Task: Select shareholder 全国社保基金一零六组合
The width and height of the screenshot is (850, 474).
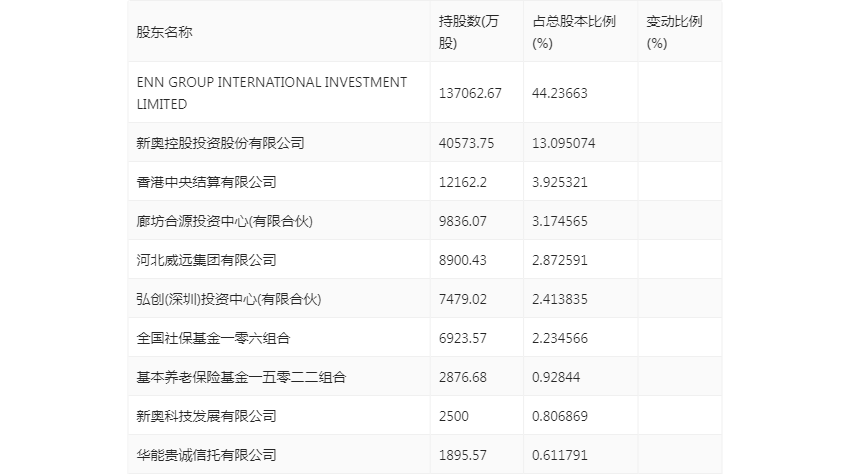Action: [x=213, y=338]
